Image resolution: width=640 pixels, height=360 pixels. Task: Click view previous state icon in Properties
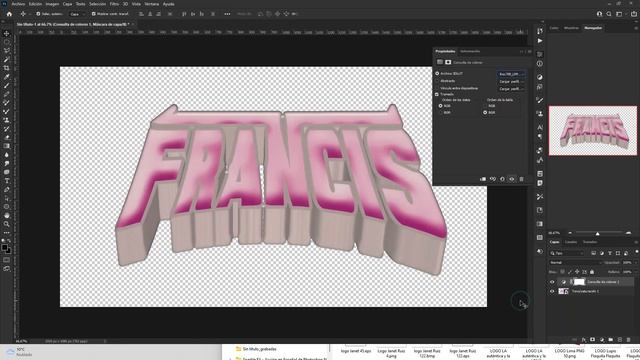tap(493, 179)
